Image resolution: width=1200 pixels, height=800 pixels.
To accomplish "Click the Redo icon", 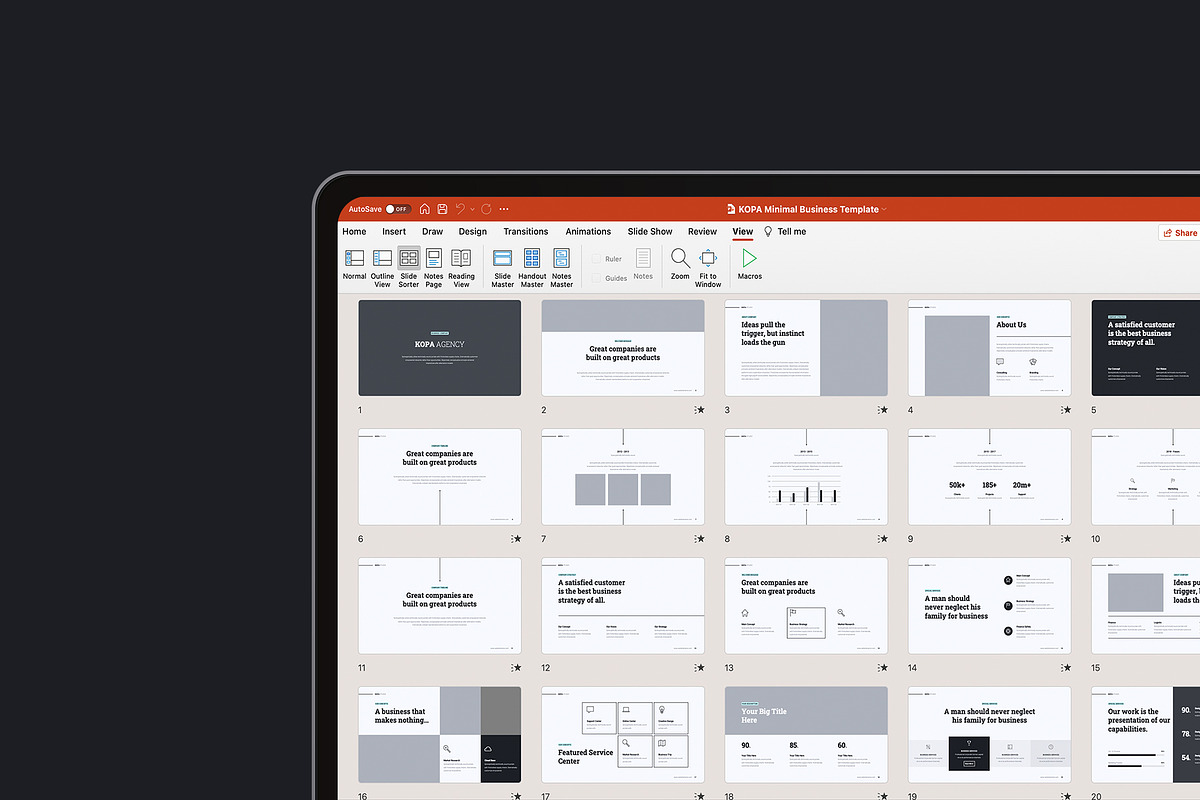I will click(x=486, y=209).
